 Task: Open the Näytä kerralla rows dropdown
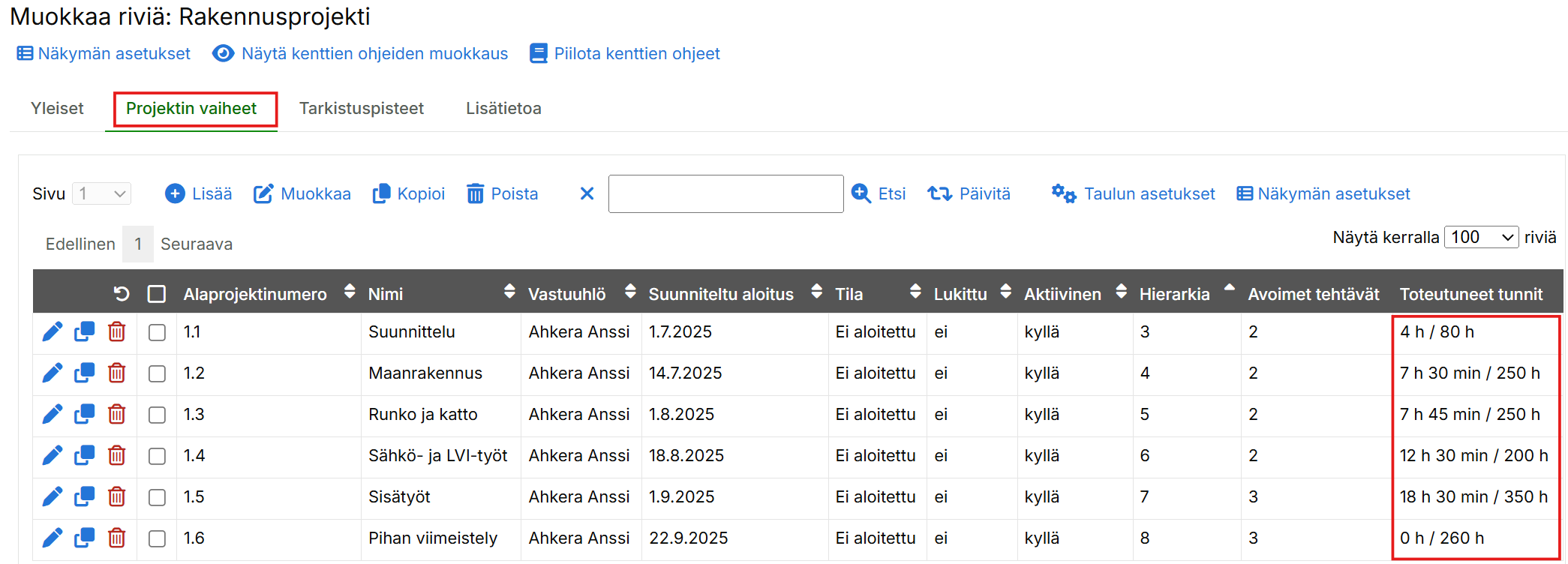(1480, 238)
